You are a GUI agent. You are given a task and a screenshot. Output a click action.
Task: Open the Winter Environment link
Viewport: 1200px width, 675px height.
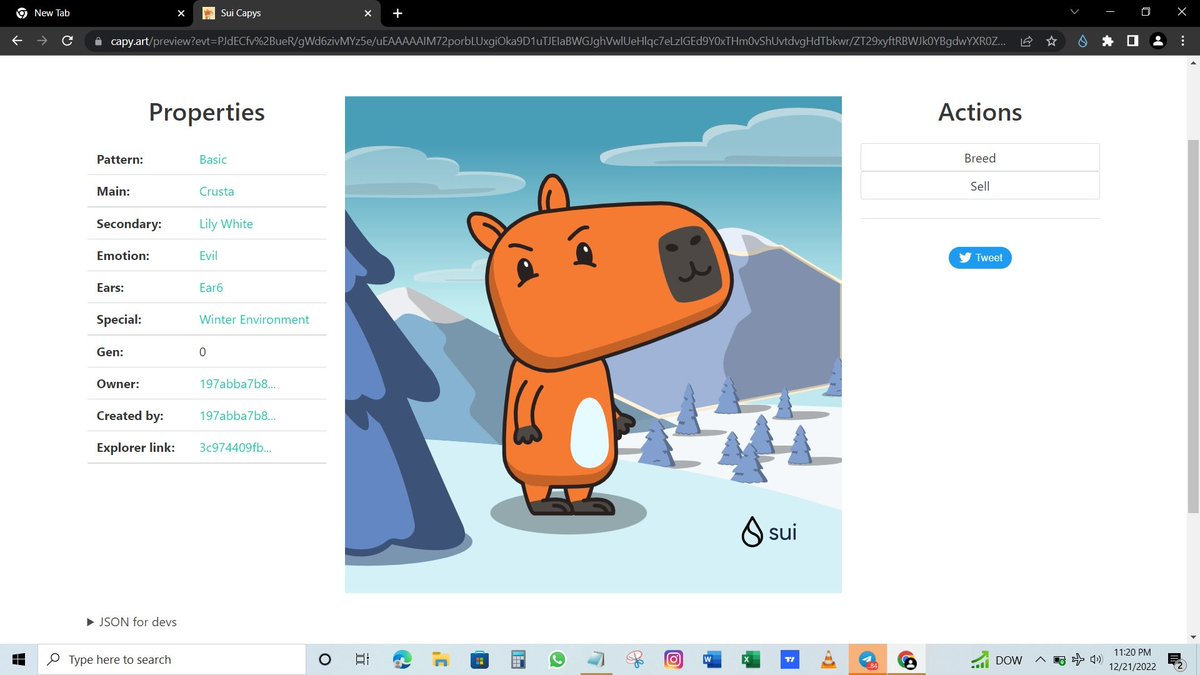(x=254, y=320)
